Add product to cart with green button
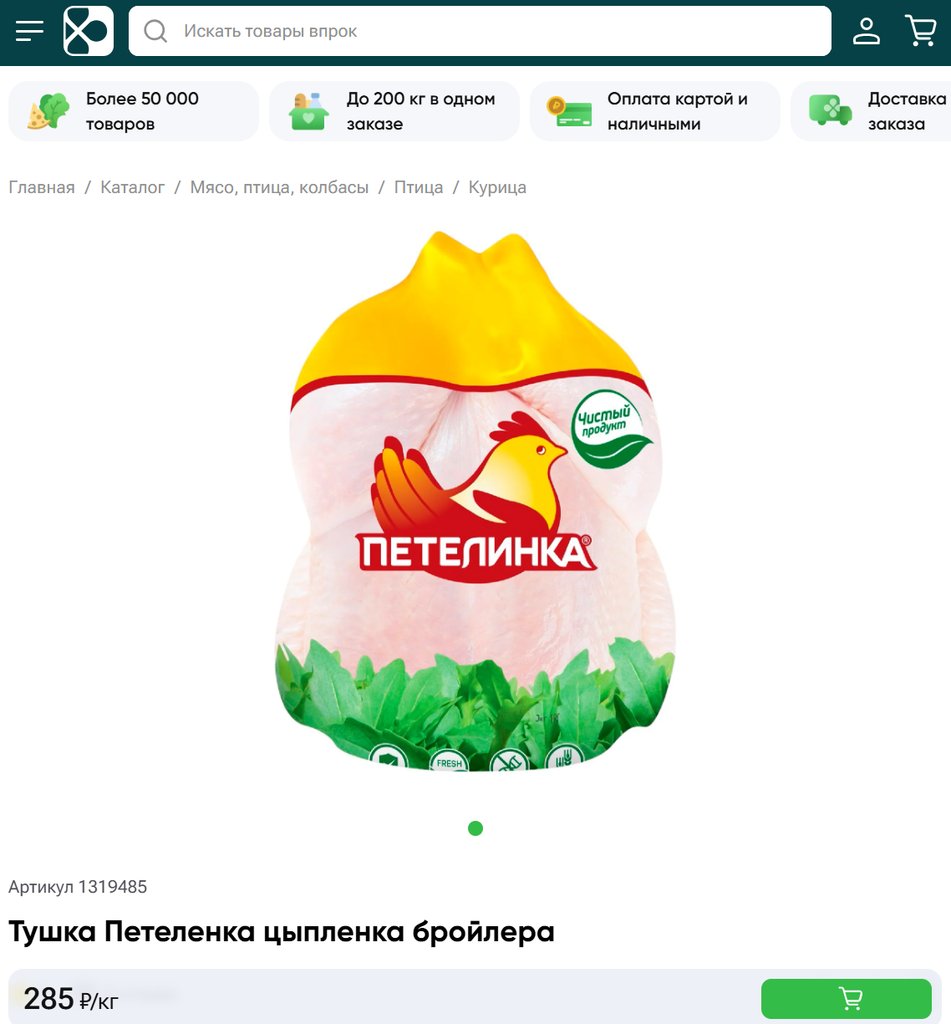The image size is (951, 1024). (846, 999)
